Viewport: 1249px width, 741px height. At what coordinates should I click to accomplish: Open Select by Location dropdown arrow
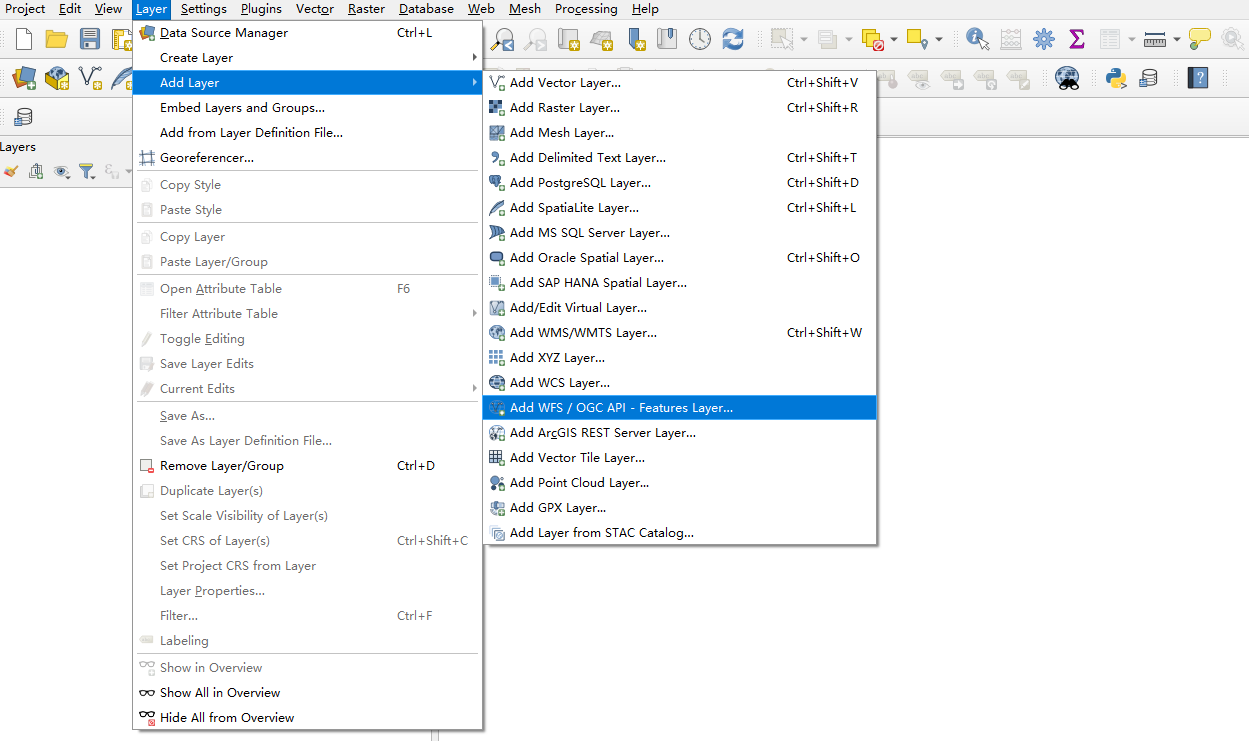[x=937, y=39]
